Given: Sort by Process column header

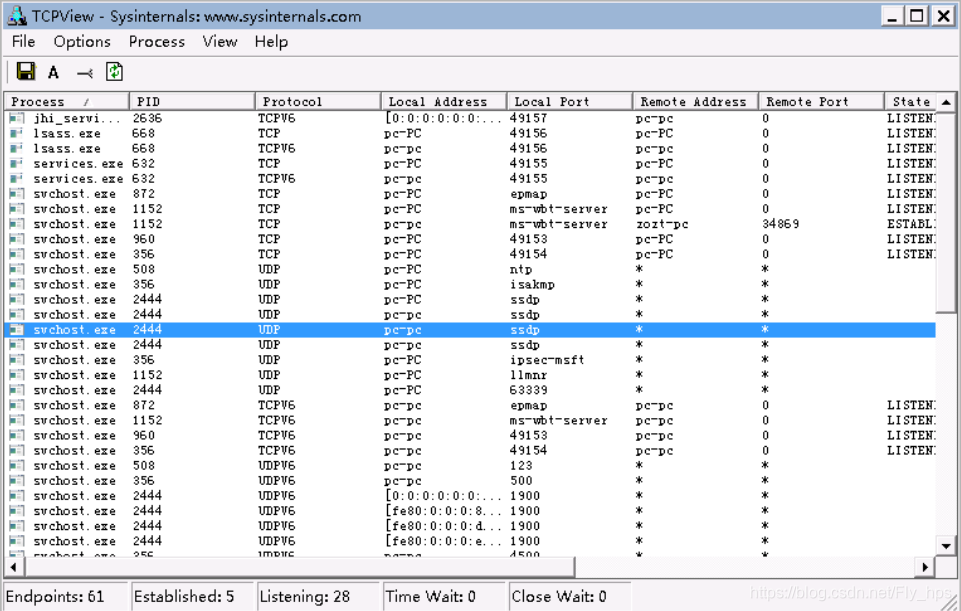Looking at the screenshot, I should coord(67,102).
